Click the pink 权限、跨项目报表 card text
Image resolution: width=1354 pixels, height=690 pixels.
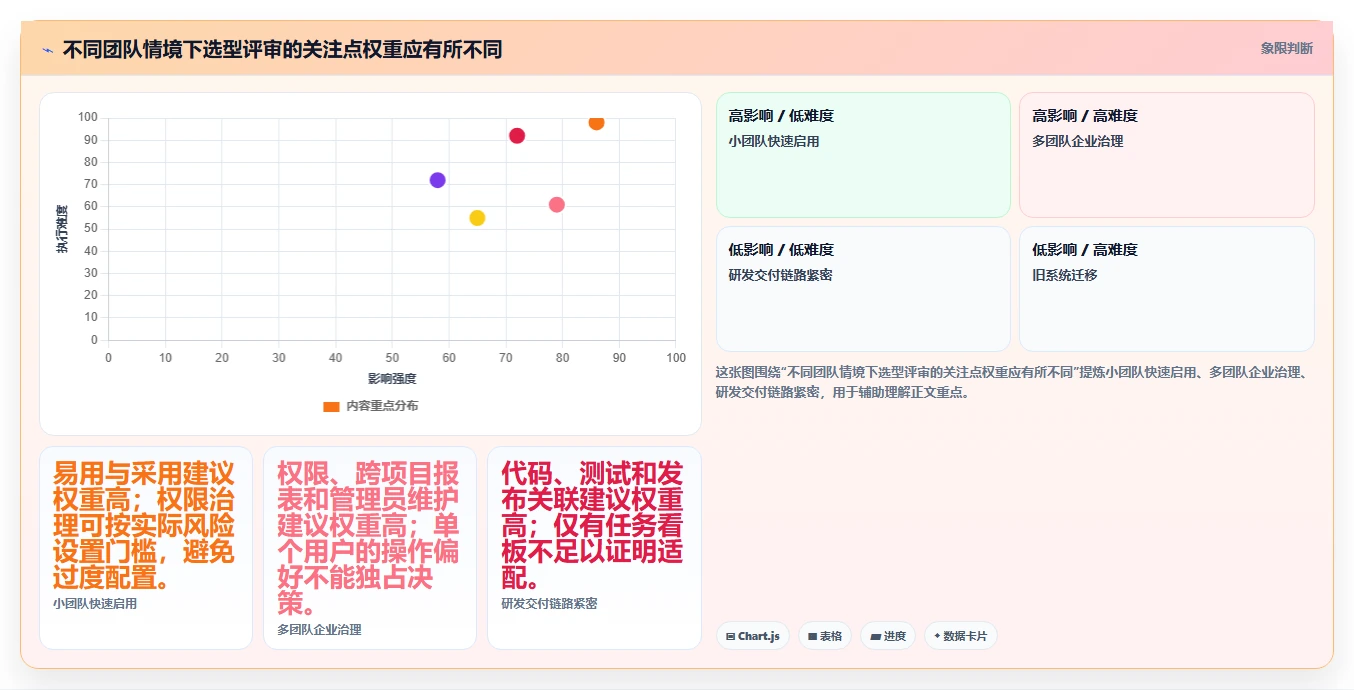369,539
